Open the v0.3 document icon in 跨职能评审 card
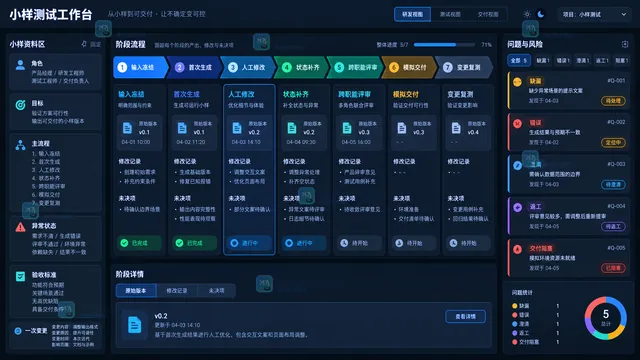 coord(347,128)
